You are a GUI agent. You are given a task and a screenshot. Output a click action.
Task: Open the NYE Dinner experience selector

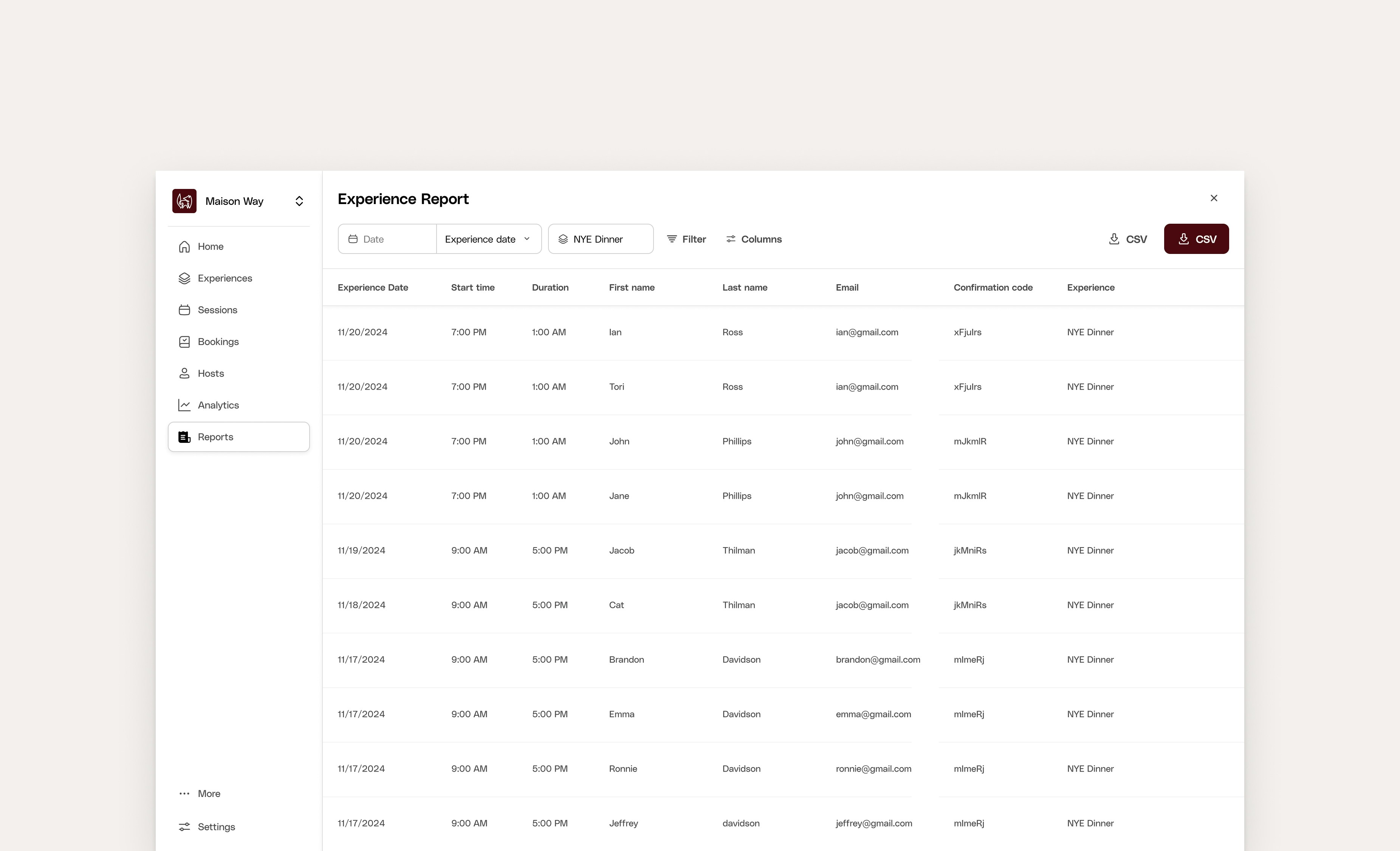tap(600, 239)
